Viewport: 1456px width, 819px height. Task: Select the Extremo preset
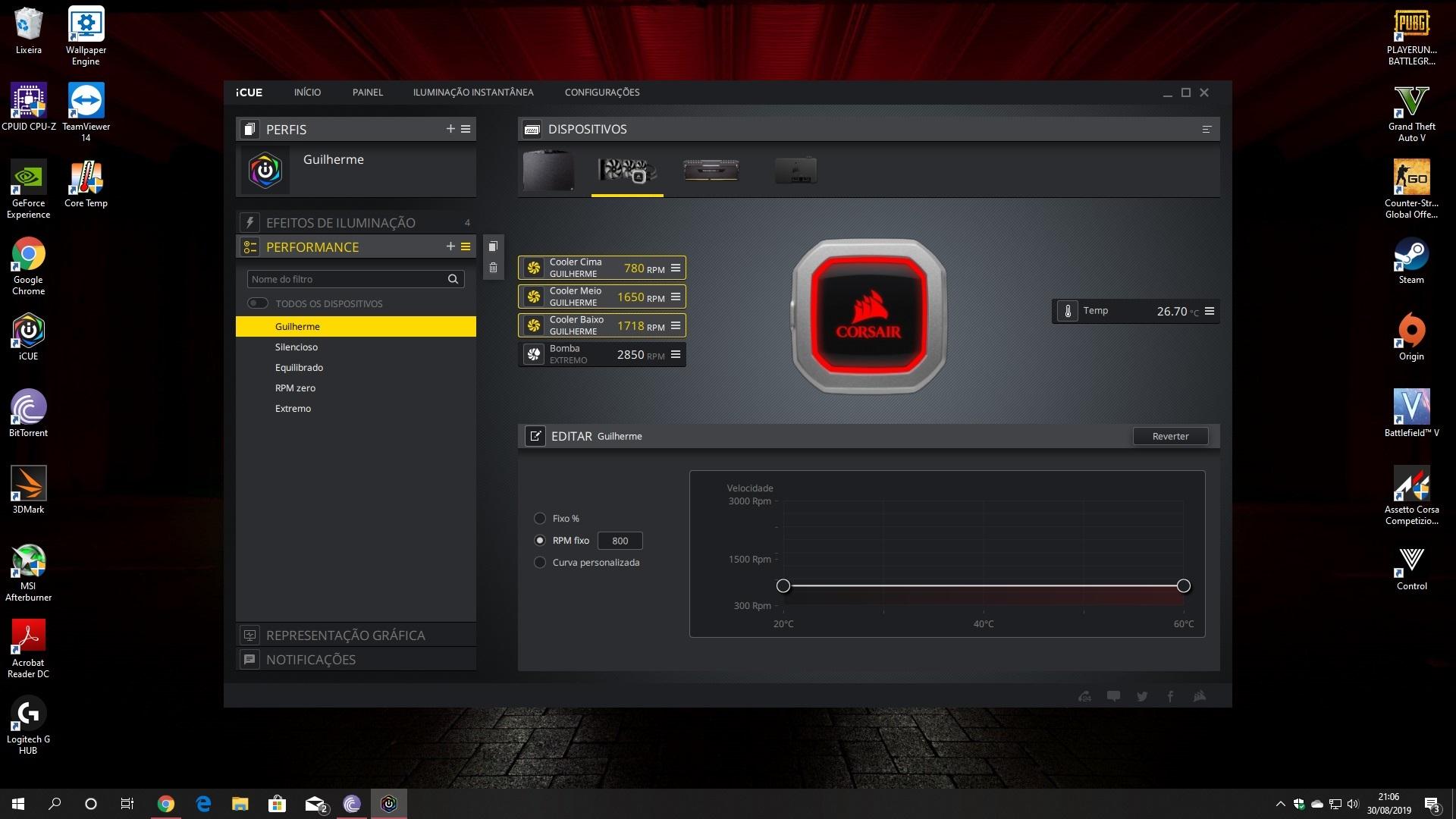pyautogui.click(x=356, y=408)
